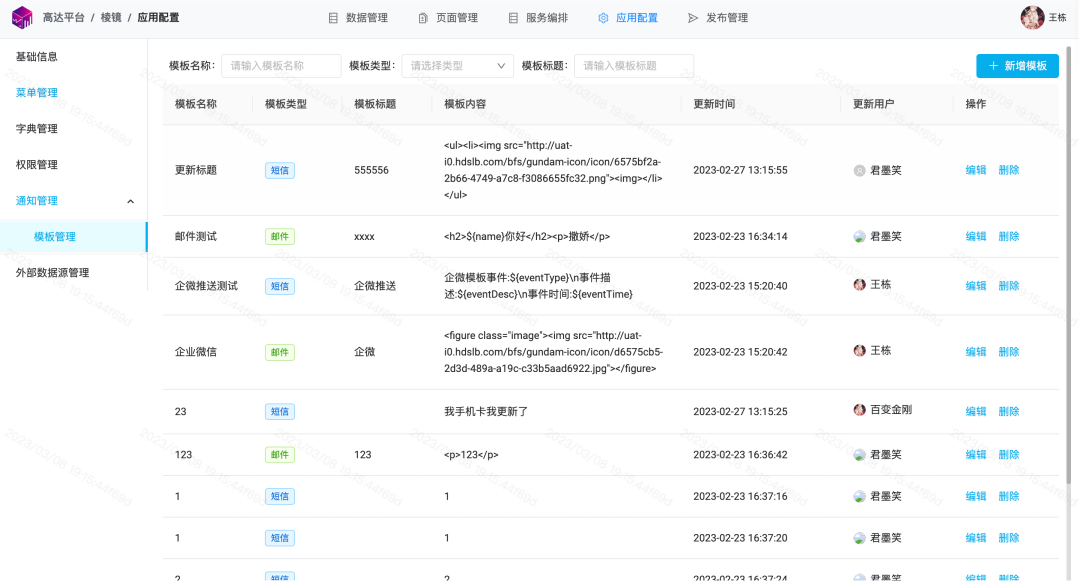Viewport: 1080px width, 588px height.
Task: Click the 页面管理 page icon
Action: pyautogui.click(x=423, y=18)
